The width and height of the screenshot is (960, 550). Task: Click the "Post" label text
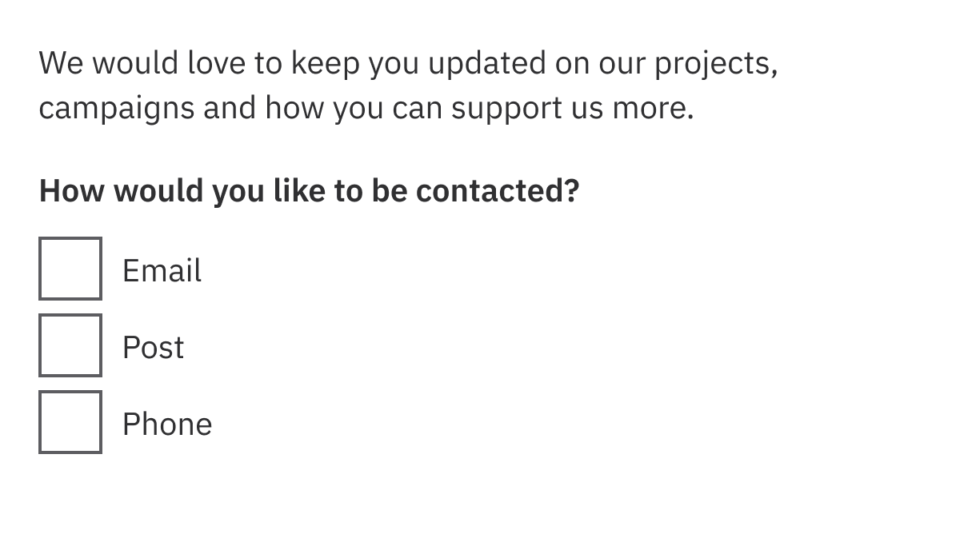pos(153,348)
